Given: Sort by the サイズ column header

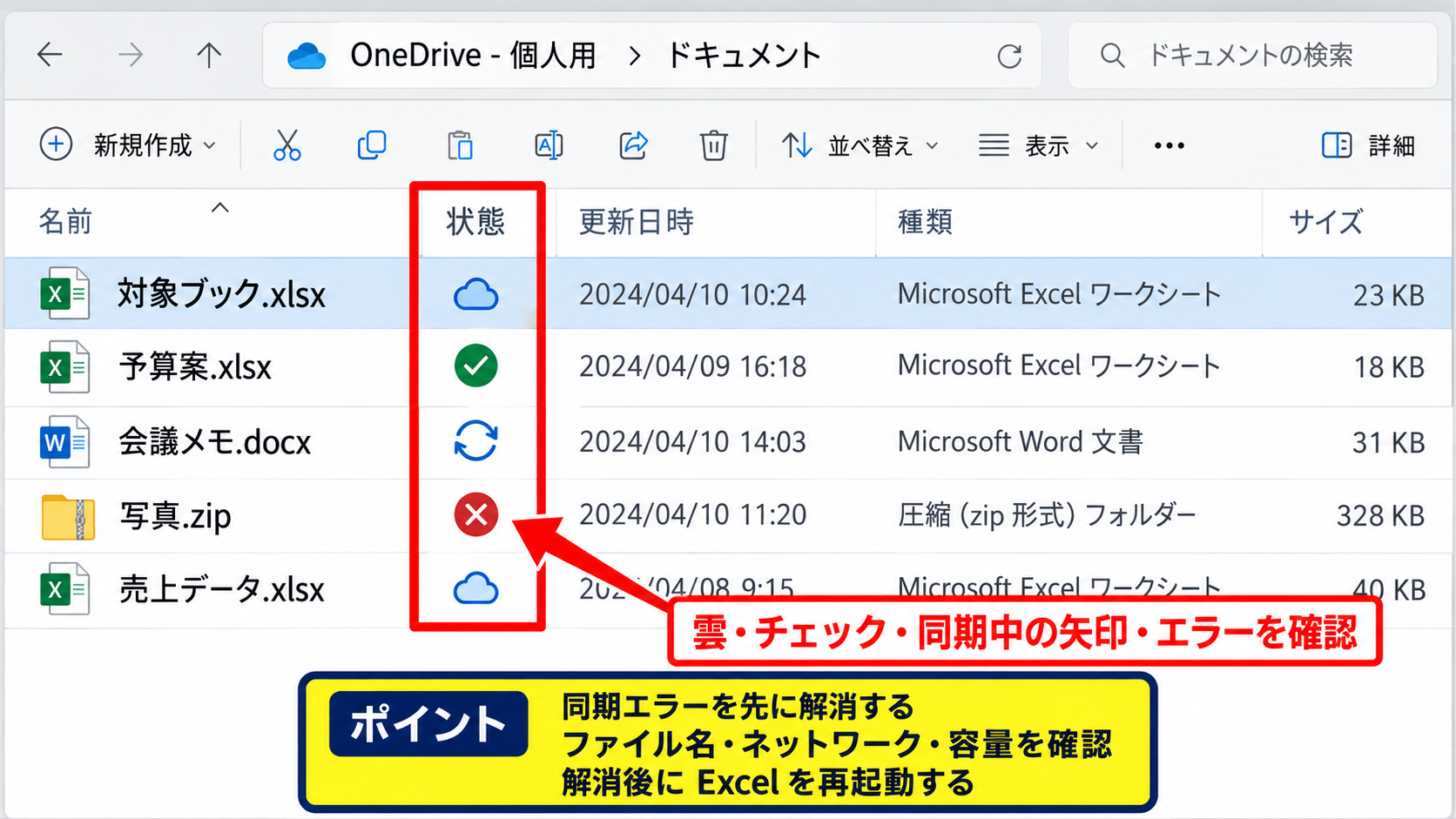Looking at the screenshot, I should coord(1325,222).
